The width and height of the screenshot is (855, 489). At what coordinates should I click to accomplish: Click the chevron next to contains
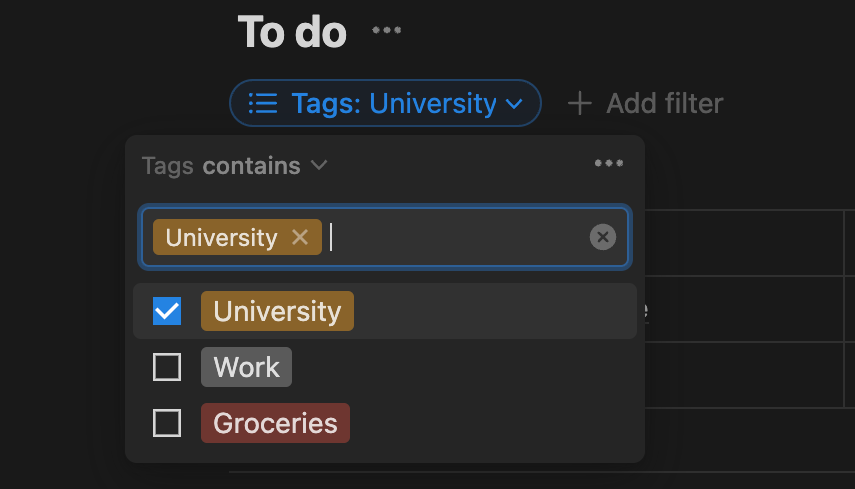tap(319, 165)
